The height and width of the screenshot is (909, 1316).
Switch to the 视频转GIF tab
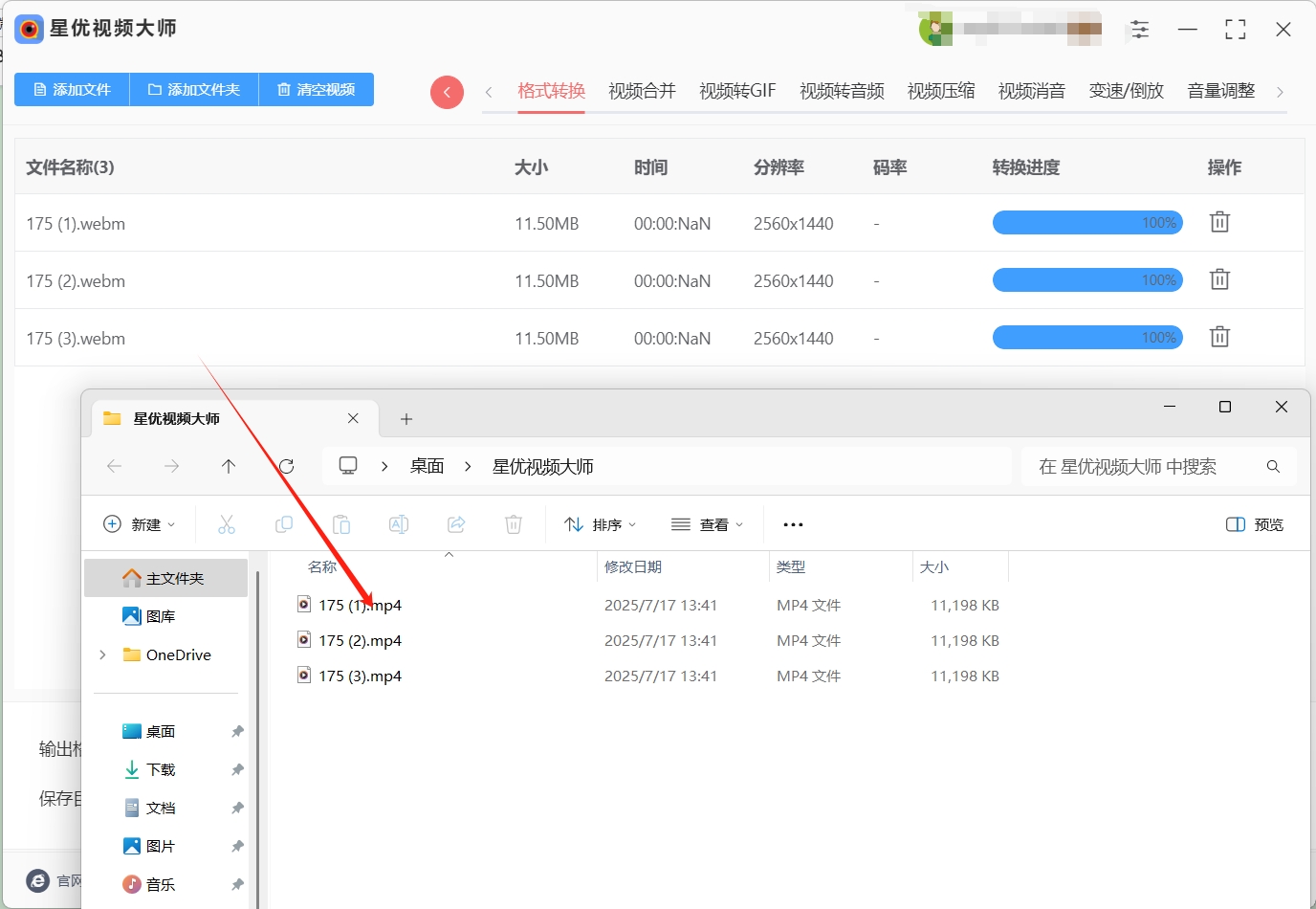click(737, 91)
